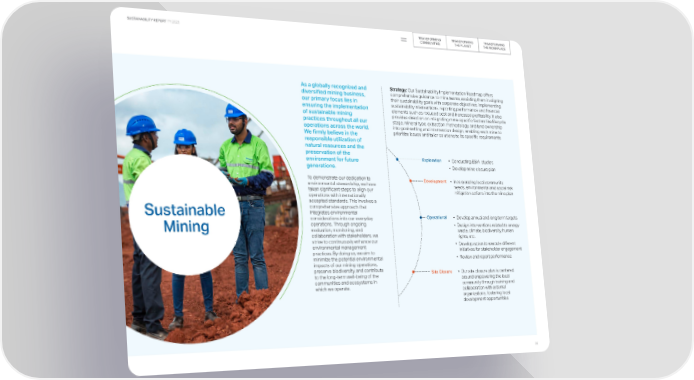Switch to the Transforming the Planet tab
694x380 pixels.
[462, 44]
